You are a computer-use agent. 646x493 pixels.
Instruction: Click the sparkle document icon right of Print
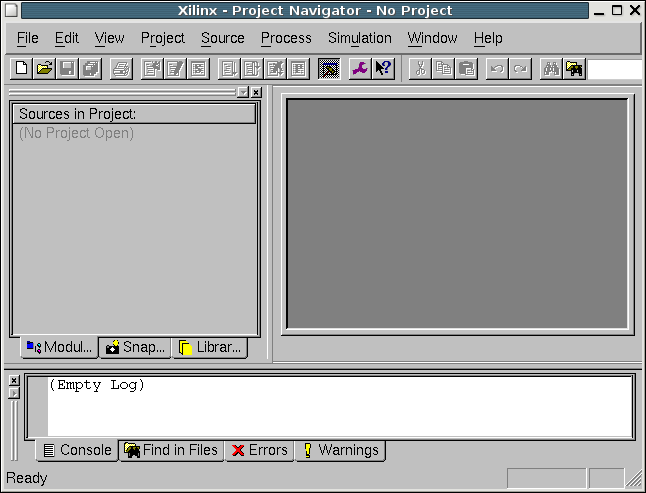[152, 68]
